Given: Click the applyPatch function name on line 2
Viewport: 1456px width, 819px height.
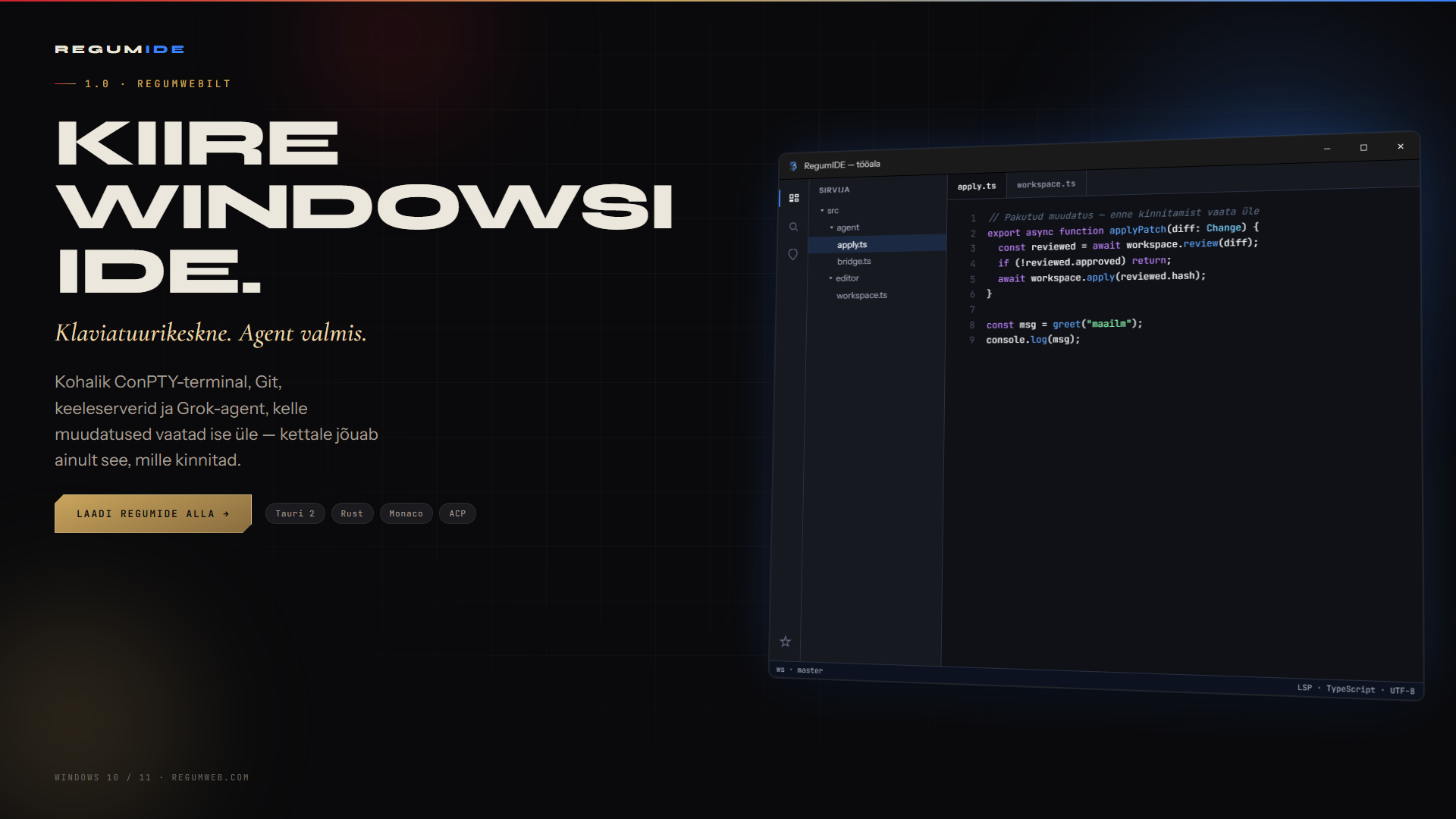Looking at the screenshot, I should point(1137,230).
